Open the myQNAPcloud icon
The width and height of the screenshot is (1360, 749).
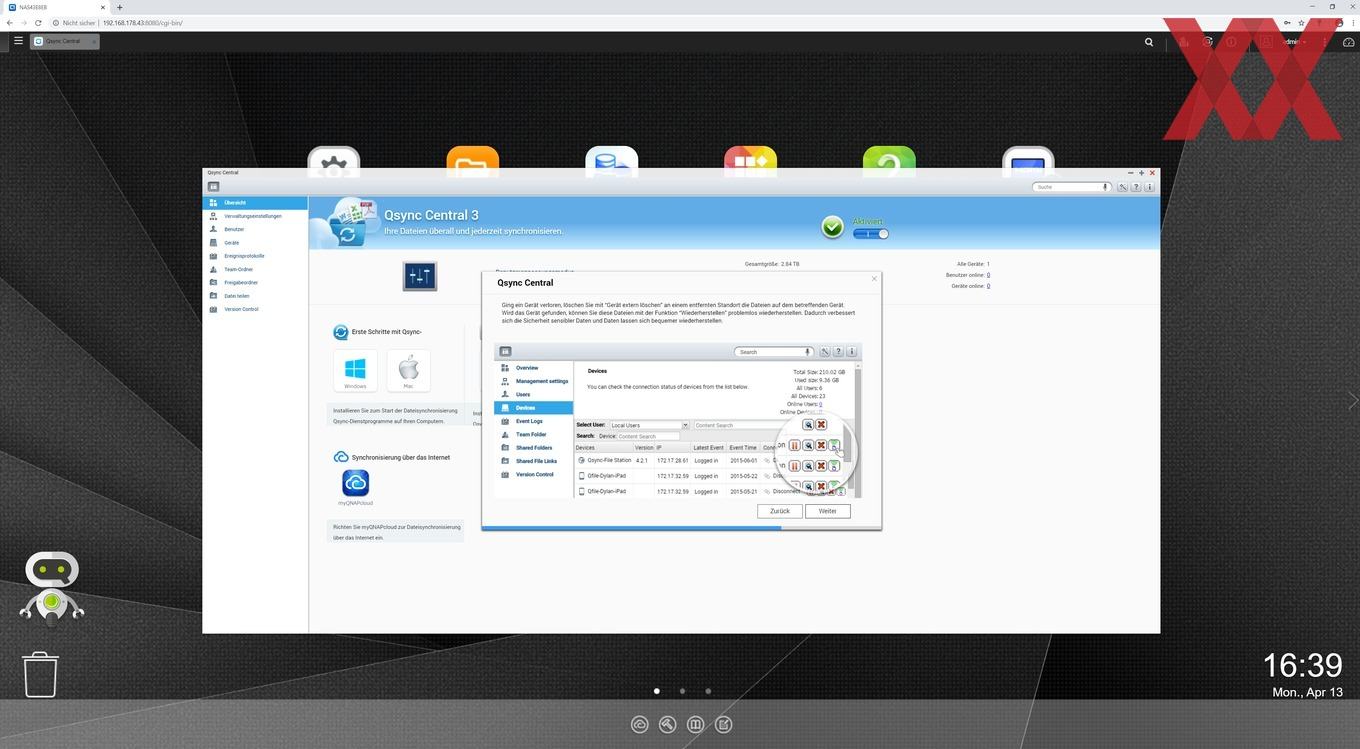[x=356, y=483]
